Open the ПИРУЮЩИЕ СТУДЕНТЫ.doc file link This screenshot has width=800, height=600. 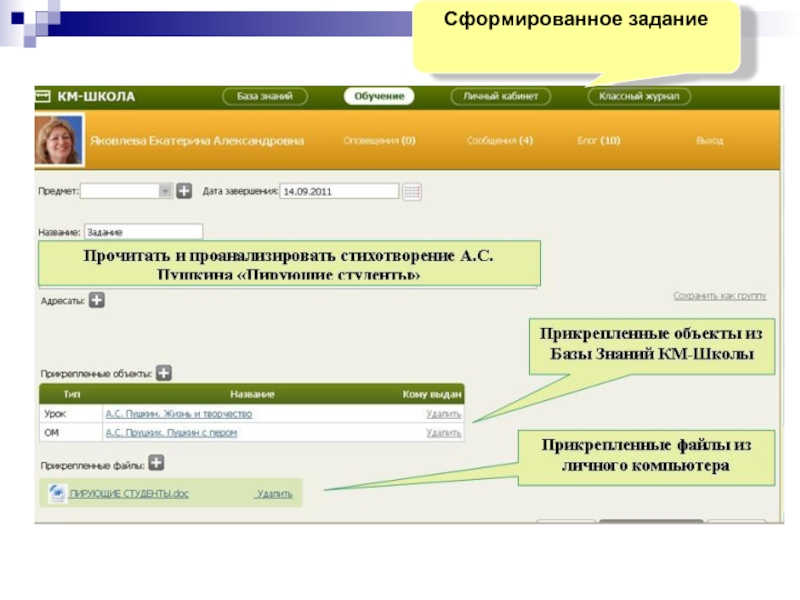(x=129, y=493)
